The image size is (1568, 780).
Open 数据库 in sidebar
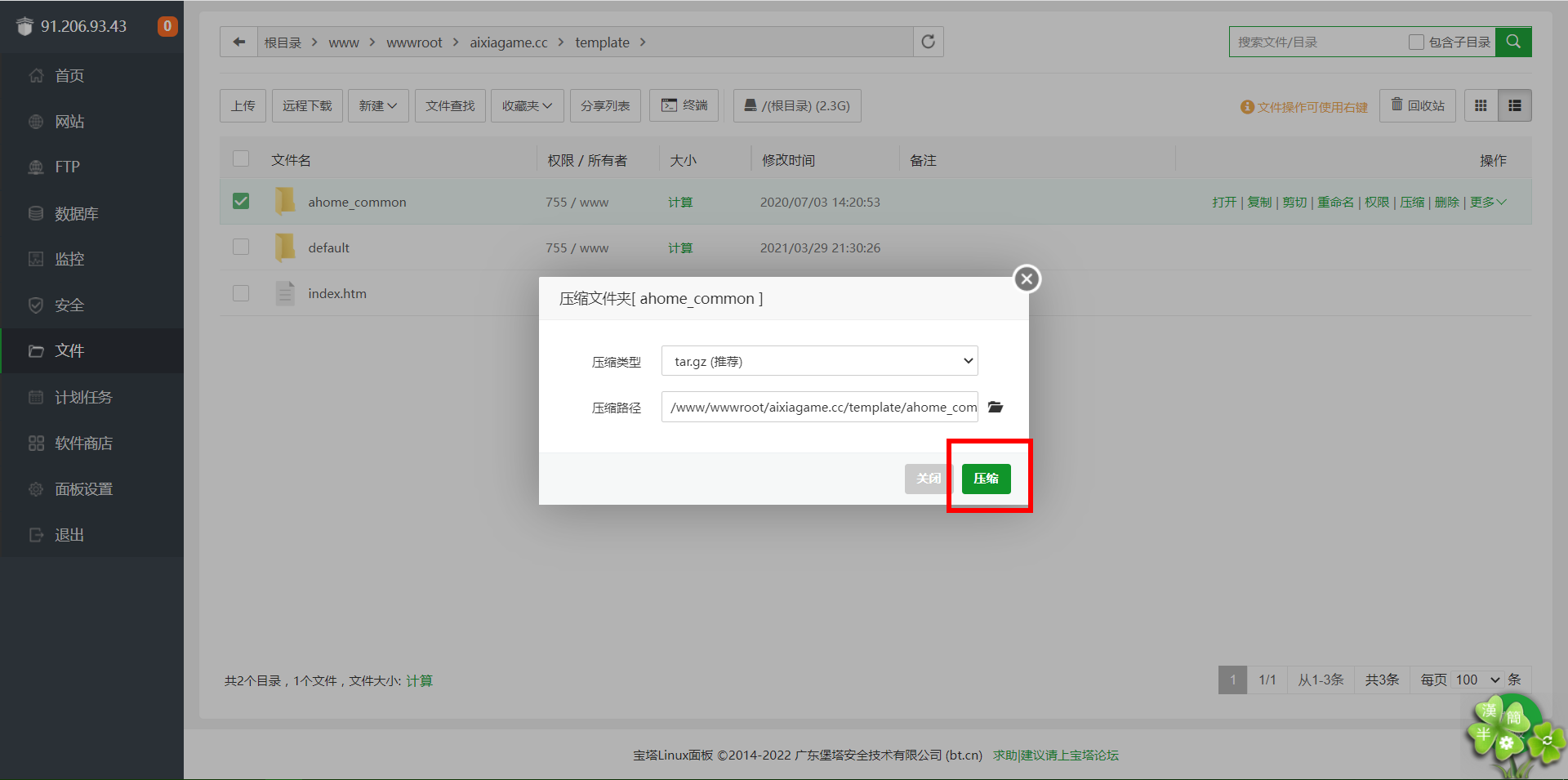91,213
